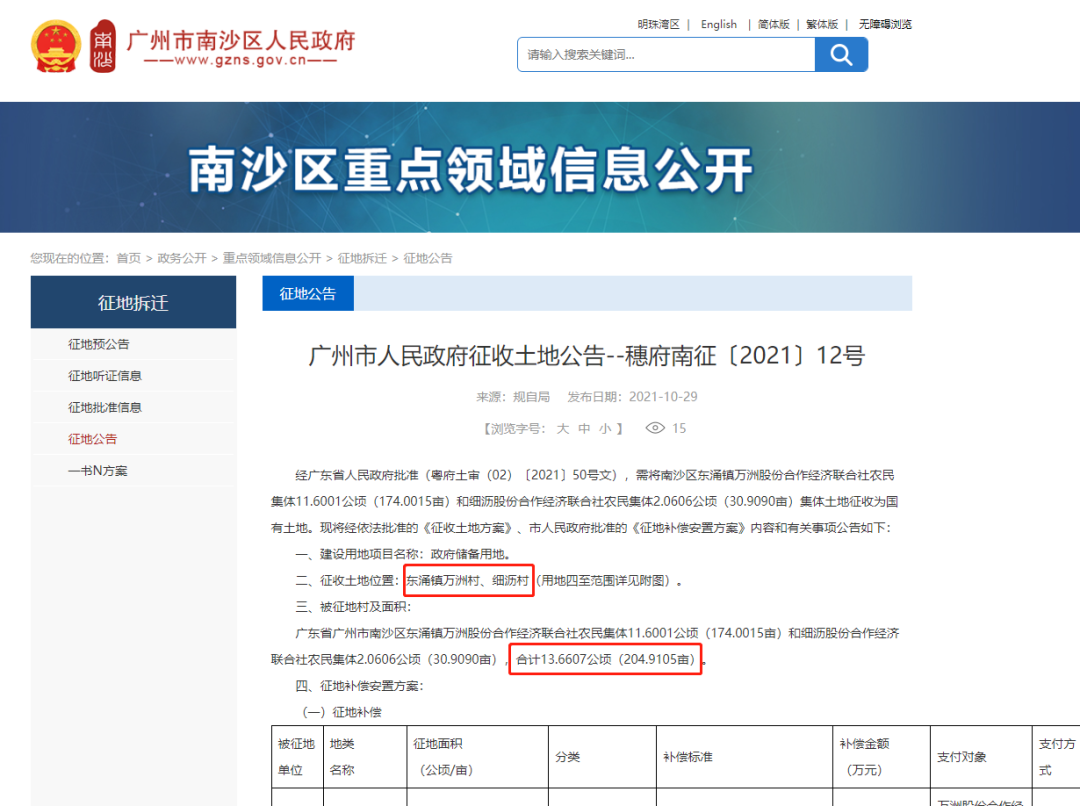Screen dimensions: 1080x806
Task: Go to 首页 in breadcrumb
Action: [x=128, y=258]
